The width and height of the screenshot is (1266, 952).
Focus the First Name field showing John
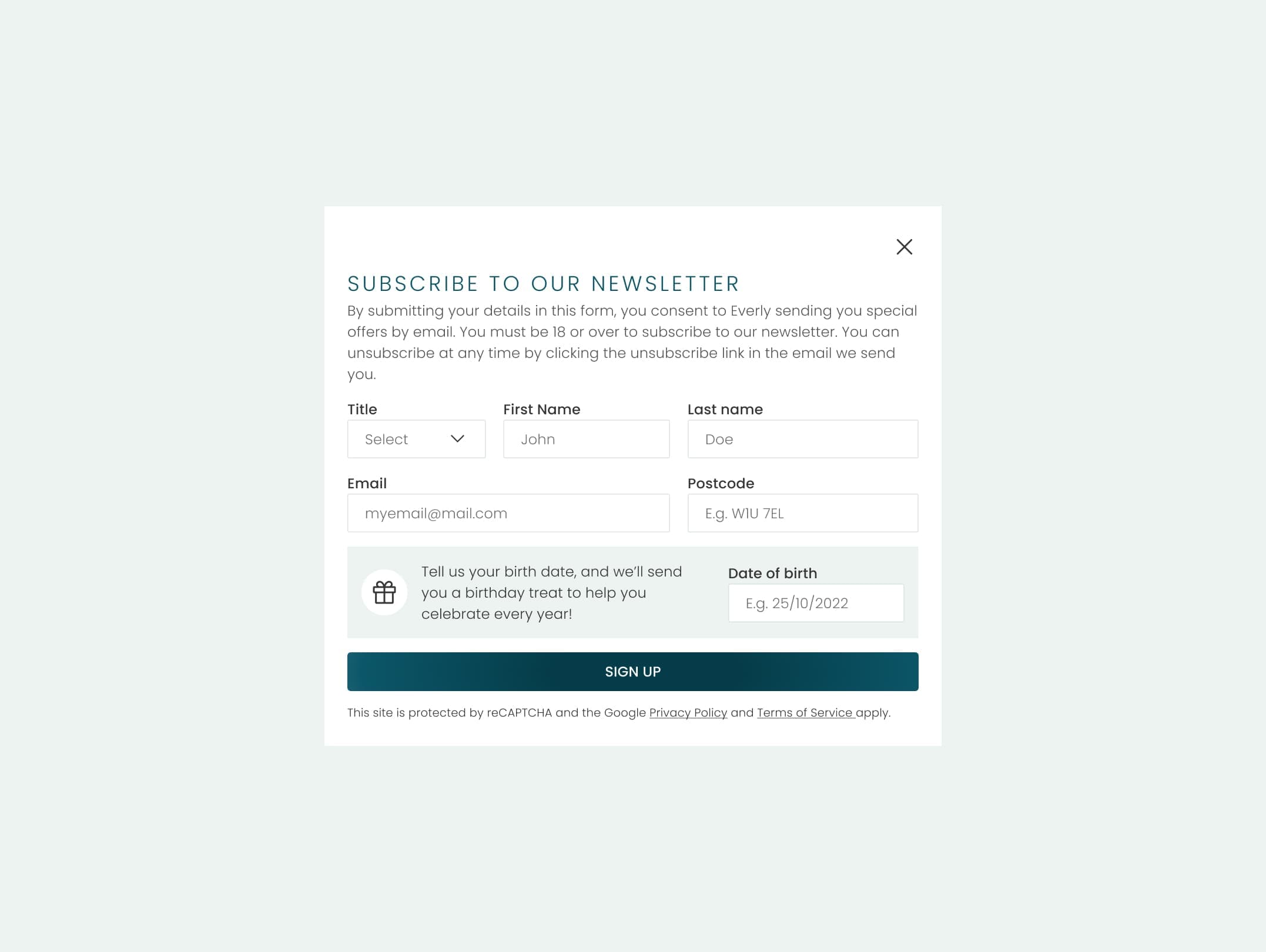(x=586, y=439)
